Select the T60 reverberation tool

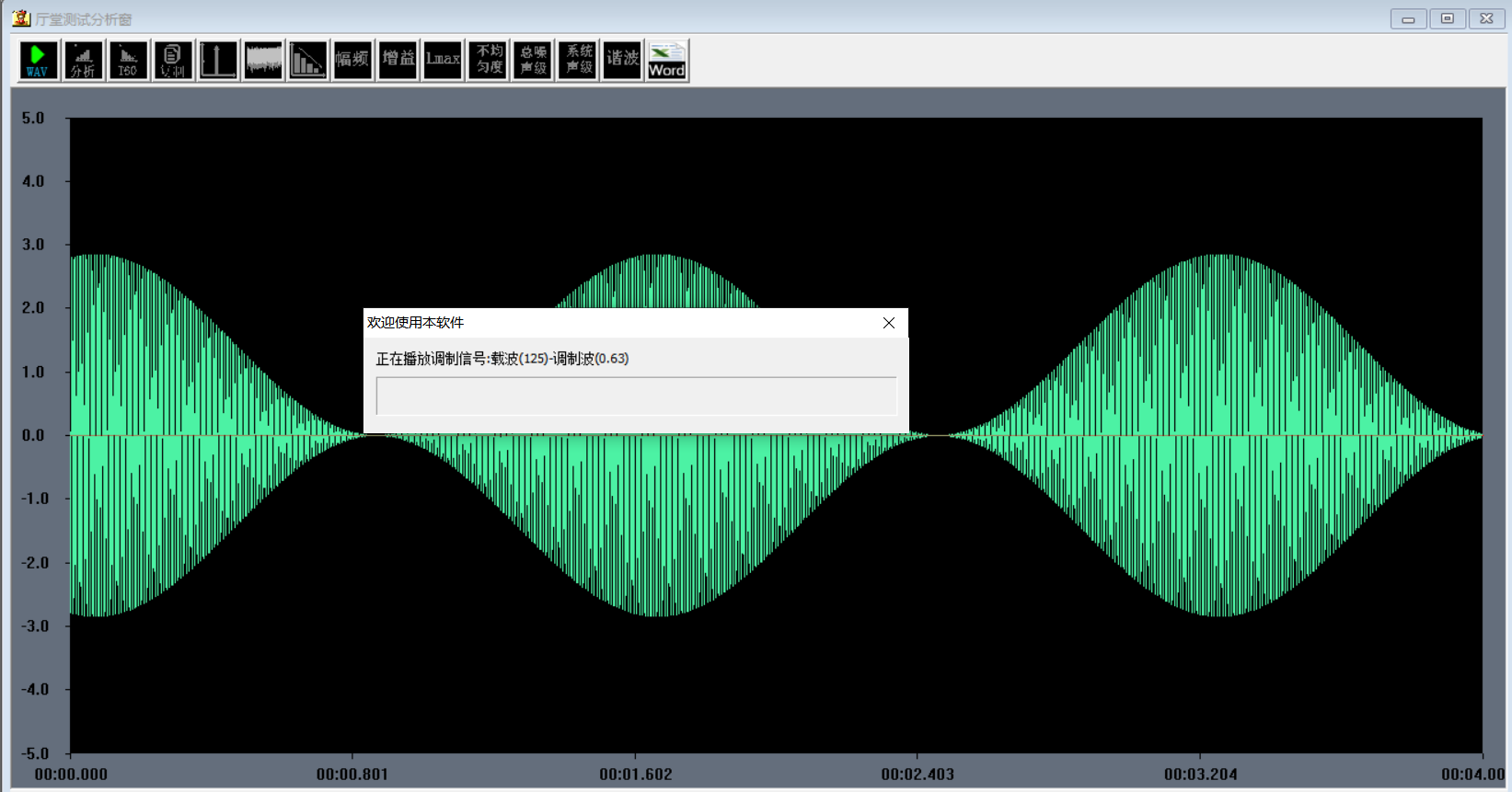128,61
